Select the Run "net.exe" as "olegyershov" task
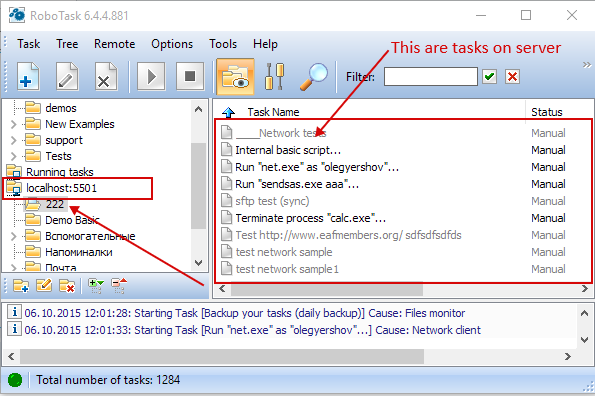This screenshot has width=595, height=396. tap(317, 167)
